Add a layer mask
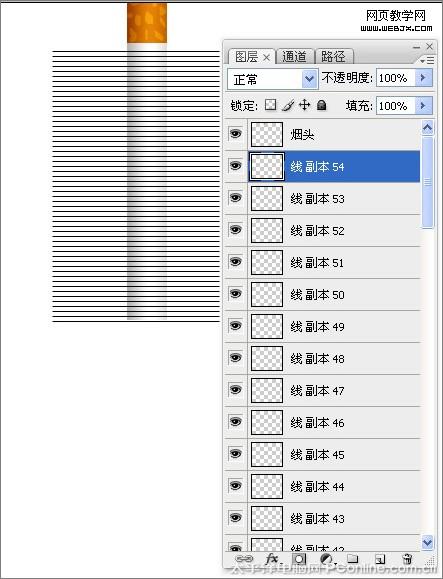 coord(299,559)
